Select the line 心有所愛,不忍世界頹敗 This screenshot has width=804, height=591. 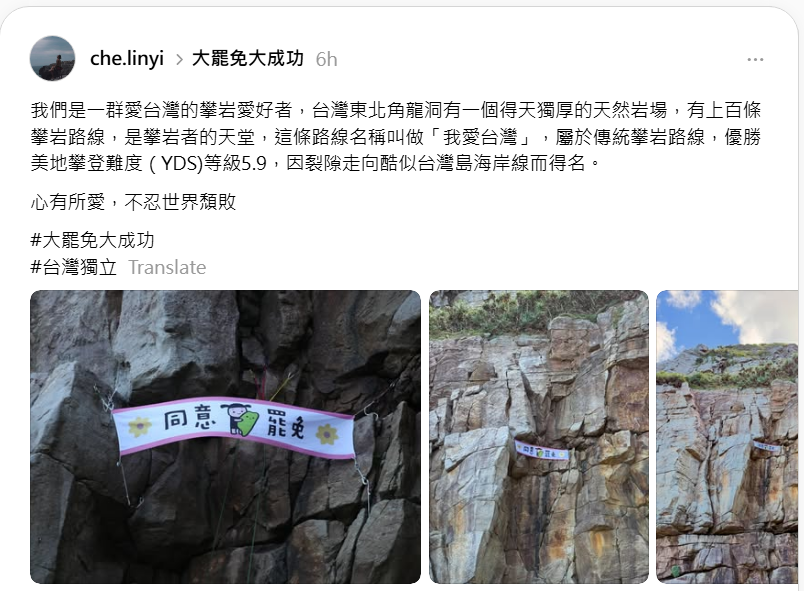(133, 202)
